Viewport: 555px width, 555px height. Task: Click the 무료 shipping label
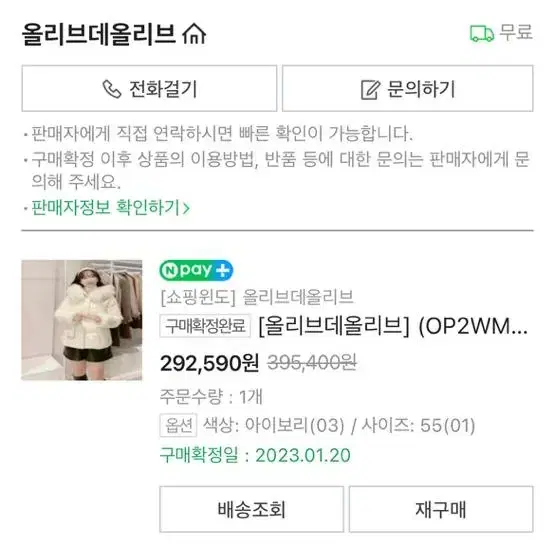pyautogui.click(x=516, y=32)
